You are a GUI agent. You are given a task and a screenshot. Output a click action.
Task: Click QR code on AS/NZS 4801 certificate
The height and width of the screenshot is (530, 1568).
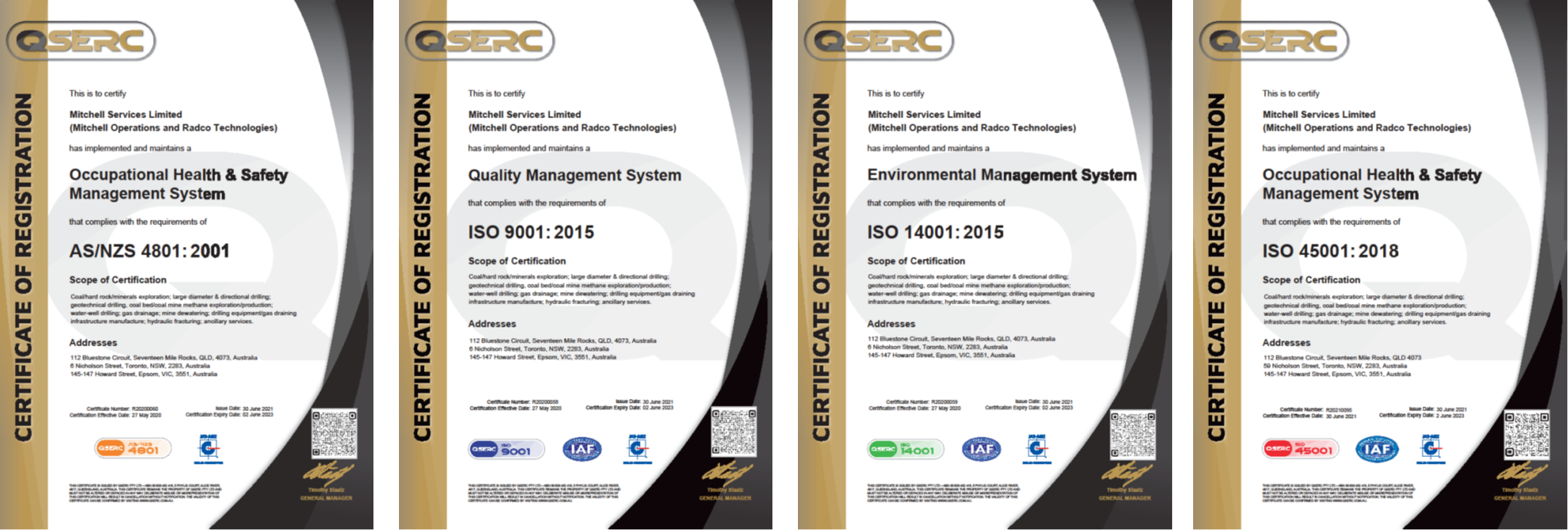334,434
